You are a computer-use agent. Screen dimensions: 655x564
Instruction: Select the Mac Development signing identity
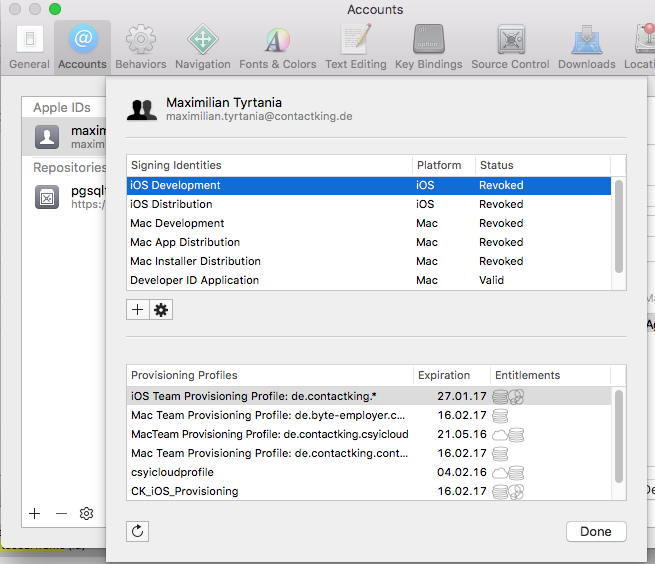click(x=369, y=223)
